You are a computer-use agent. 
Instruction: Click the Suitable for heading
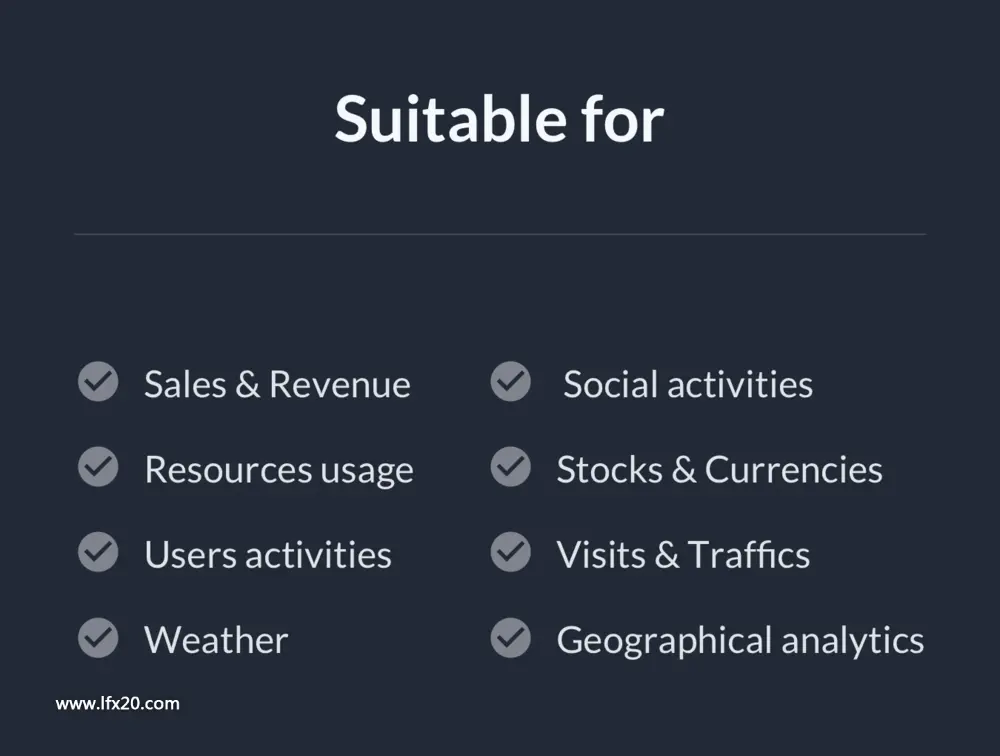[499, 119]
